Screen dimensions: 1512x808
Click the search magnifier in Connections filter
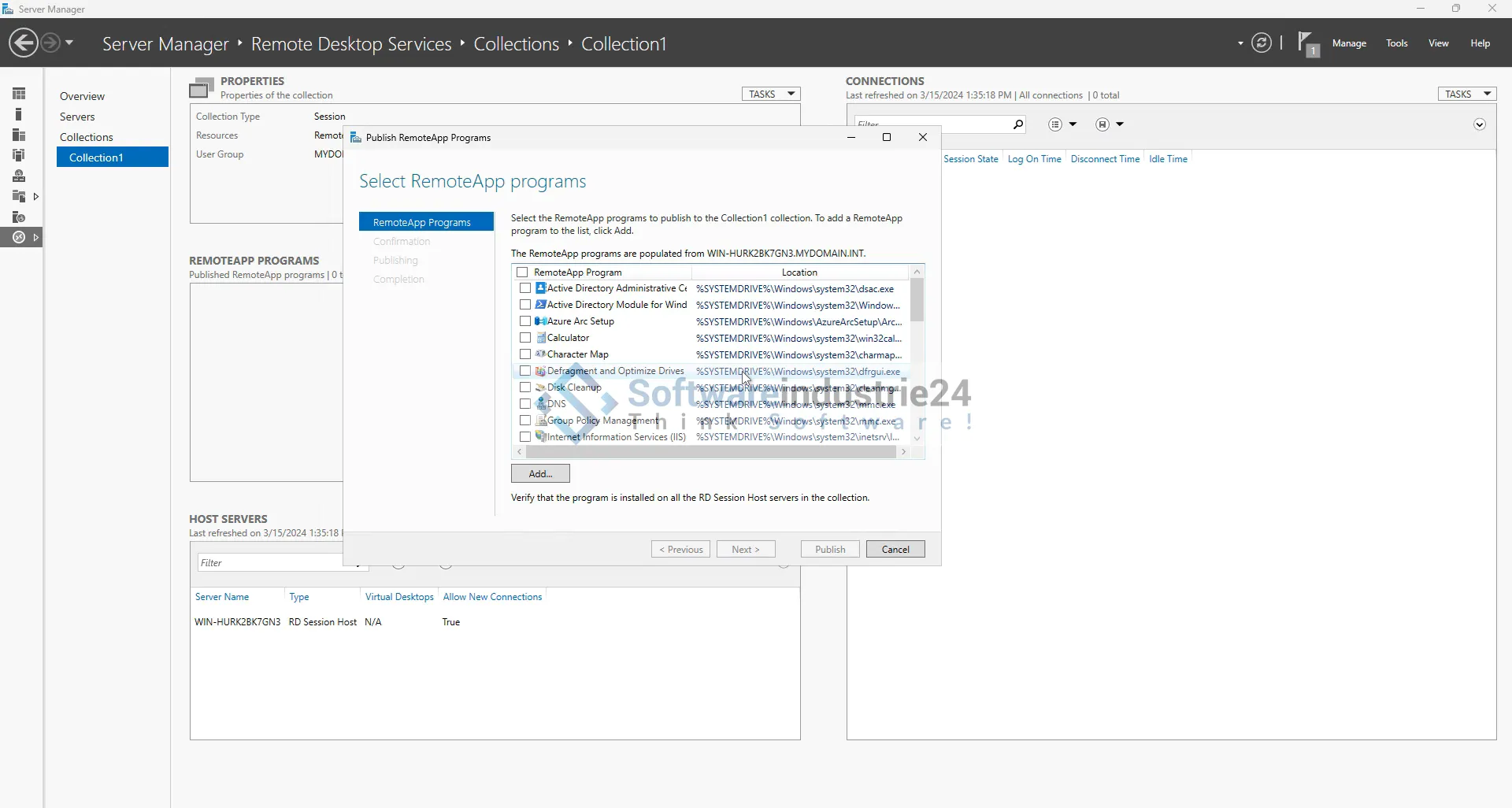tap(1017, 124)
